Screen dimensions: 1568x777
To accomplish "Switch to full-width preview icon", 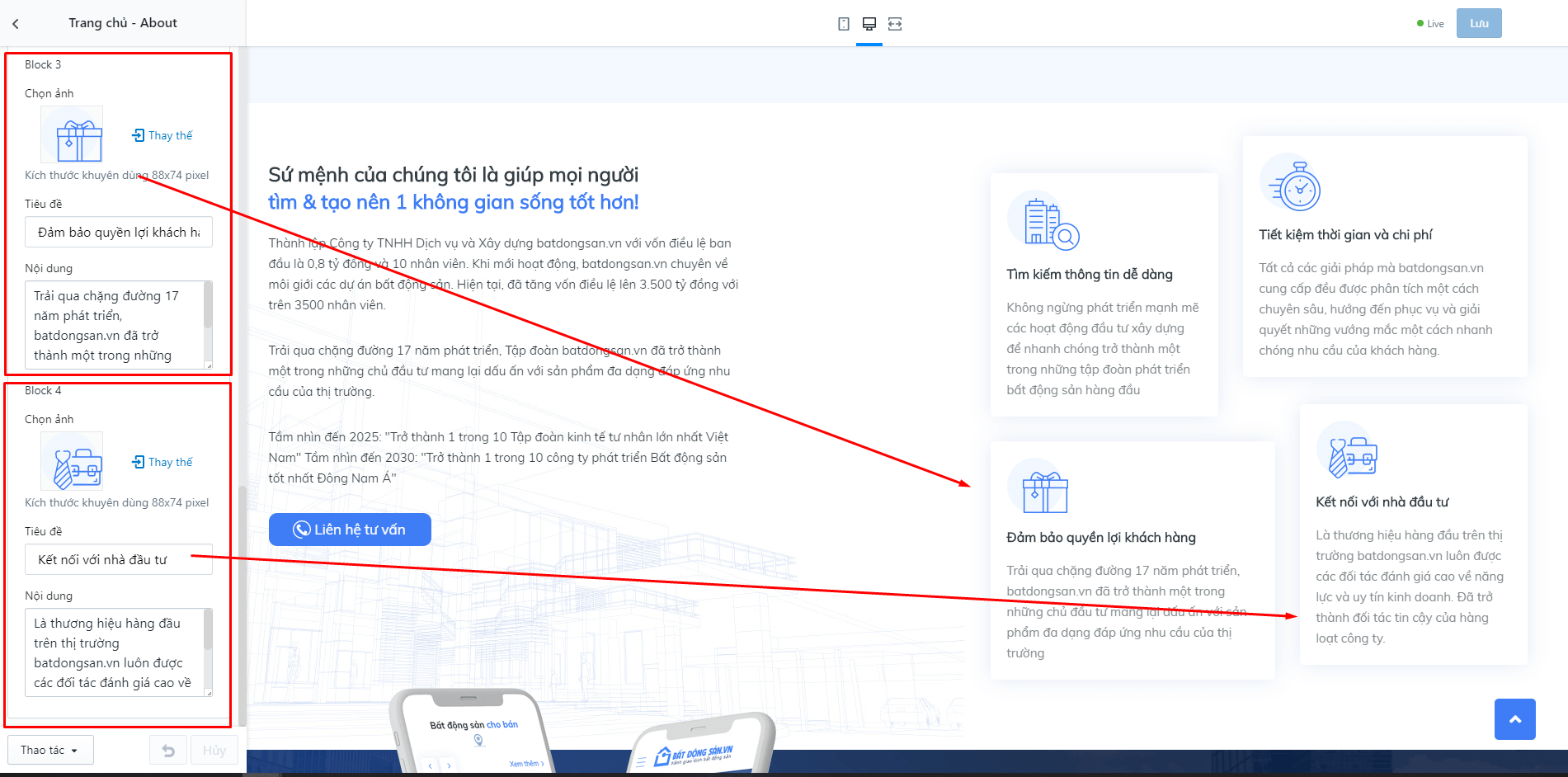I will coord(895,24).
